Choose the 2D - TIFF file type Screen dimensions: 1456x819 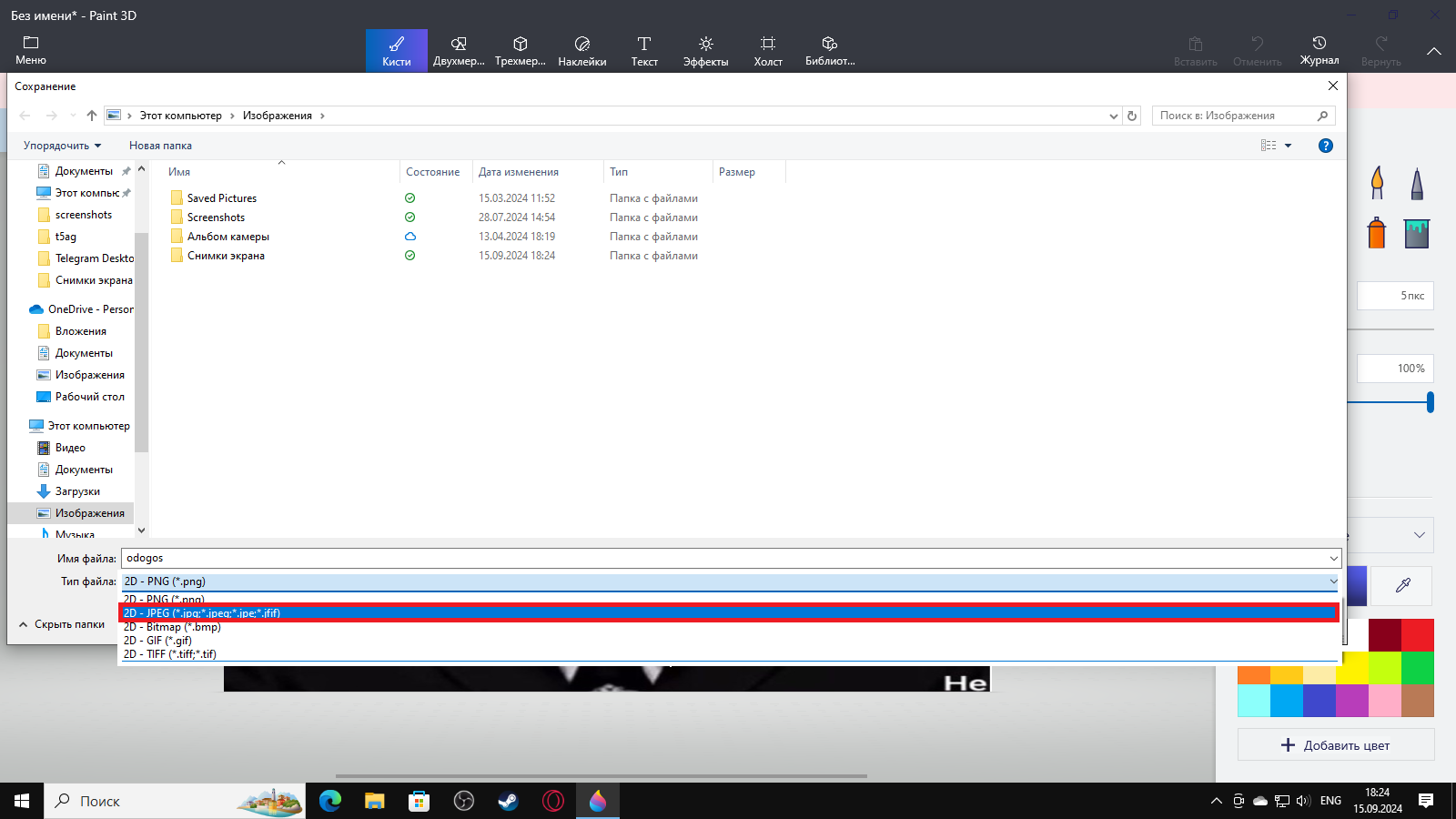tap(729, 654)
